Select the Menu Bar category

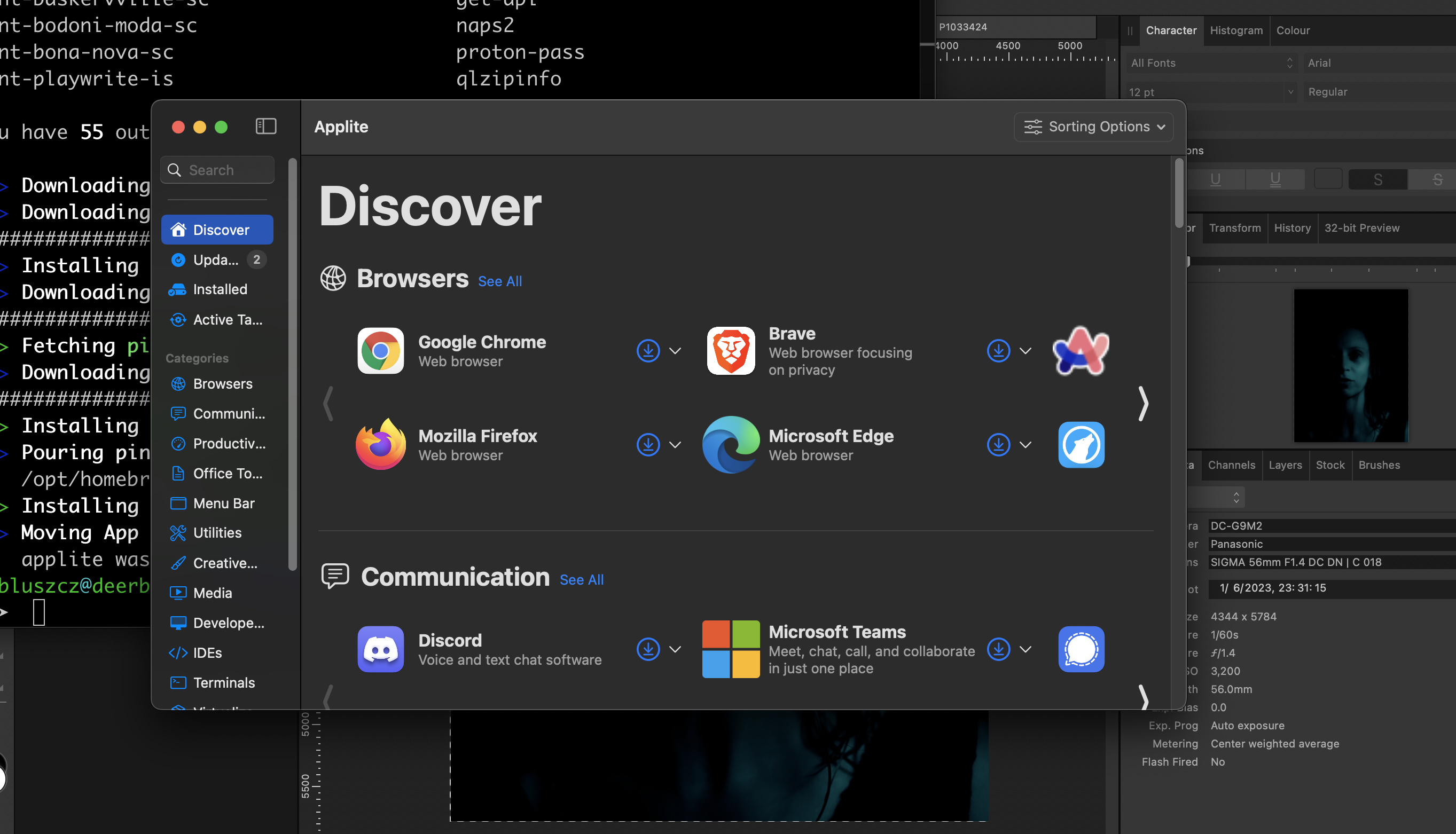pyautogui.click(x=217, y=503)
